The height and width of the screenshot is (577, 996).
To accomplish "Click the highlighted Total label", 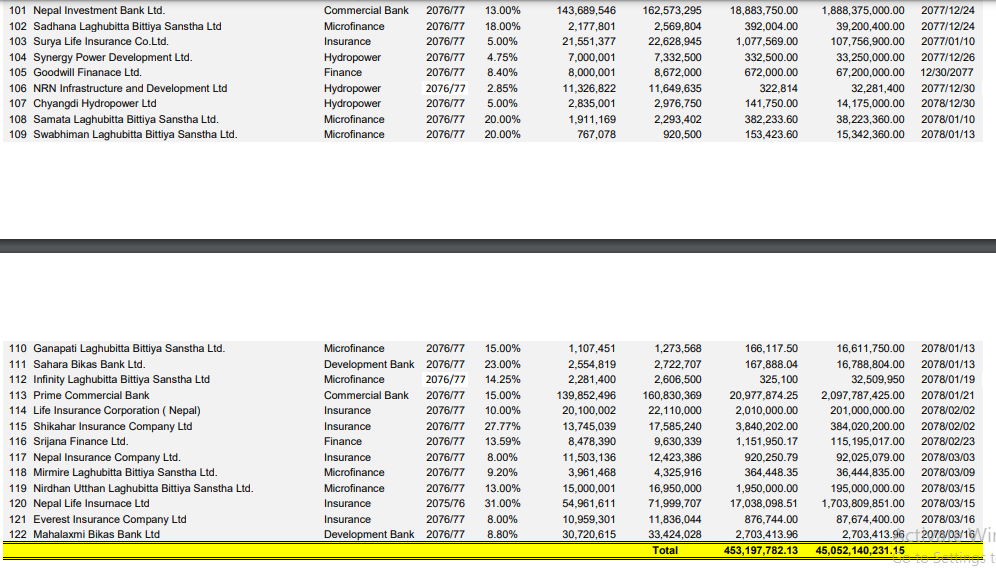I will pyautogui.click(x=664, y=550).
